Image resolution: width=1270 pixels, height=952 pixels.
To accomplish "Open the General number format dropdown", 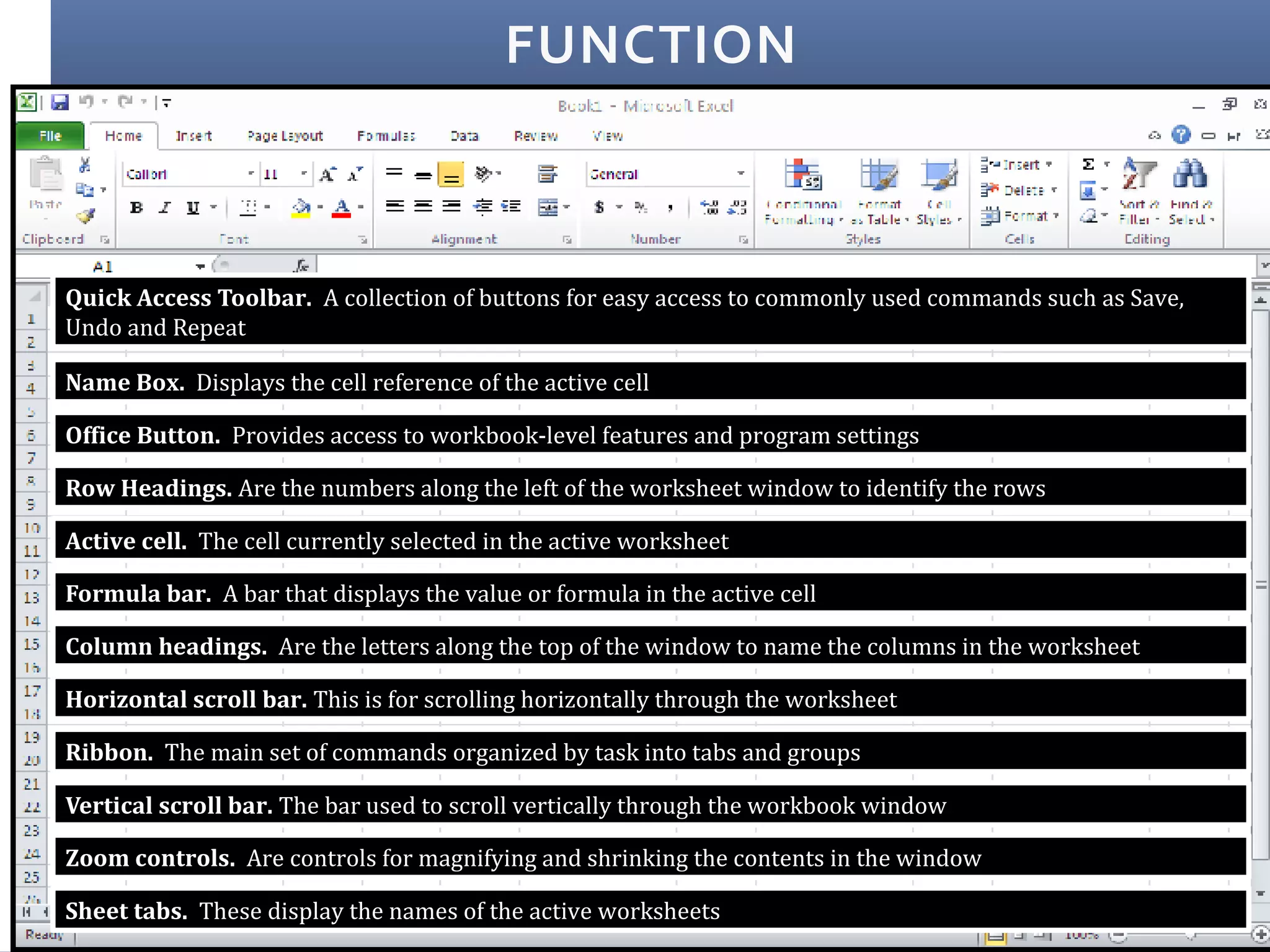I will pyautogui.click(x=740, y=174).
